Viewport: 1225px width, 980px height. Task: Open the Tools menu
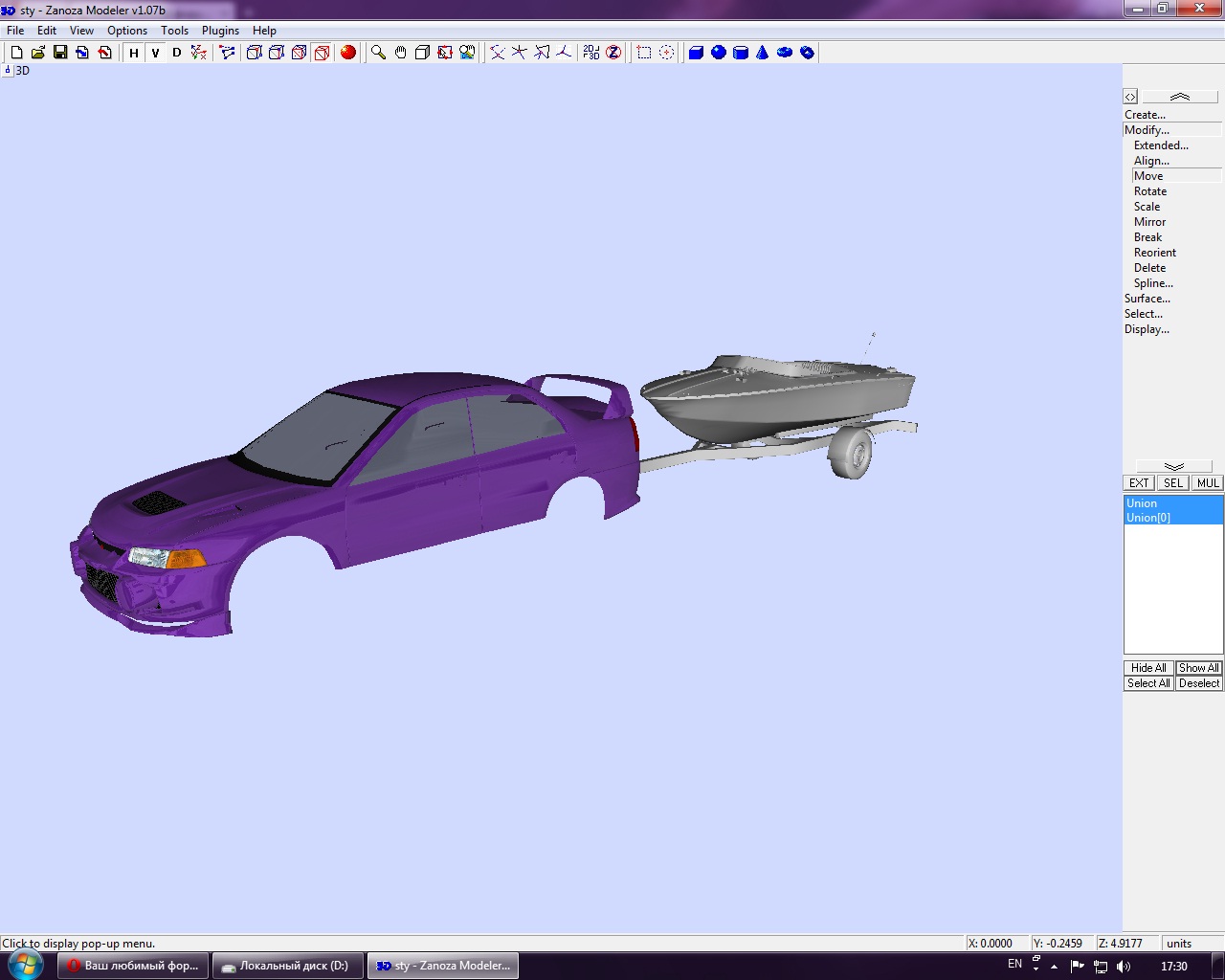(x=174, y=31)
